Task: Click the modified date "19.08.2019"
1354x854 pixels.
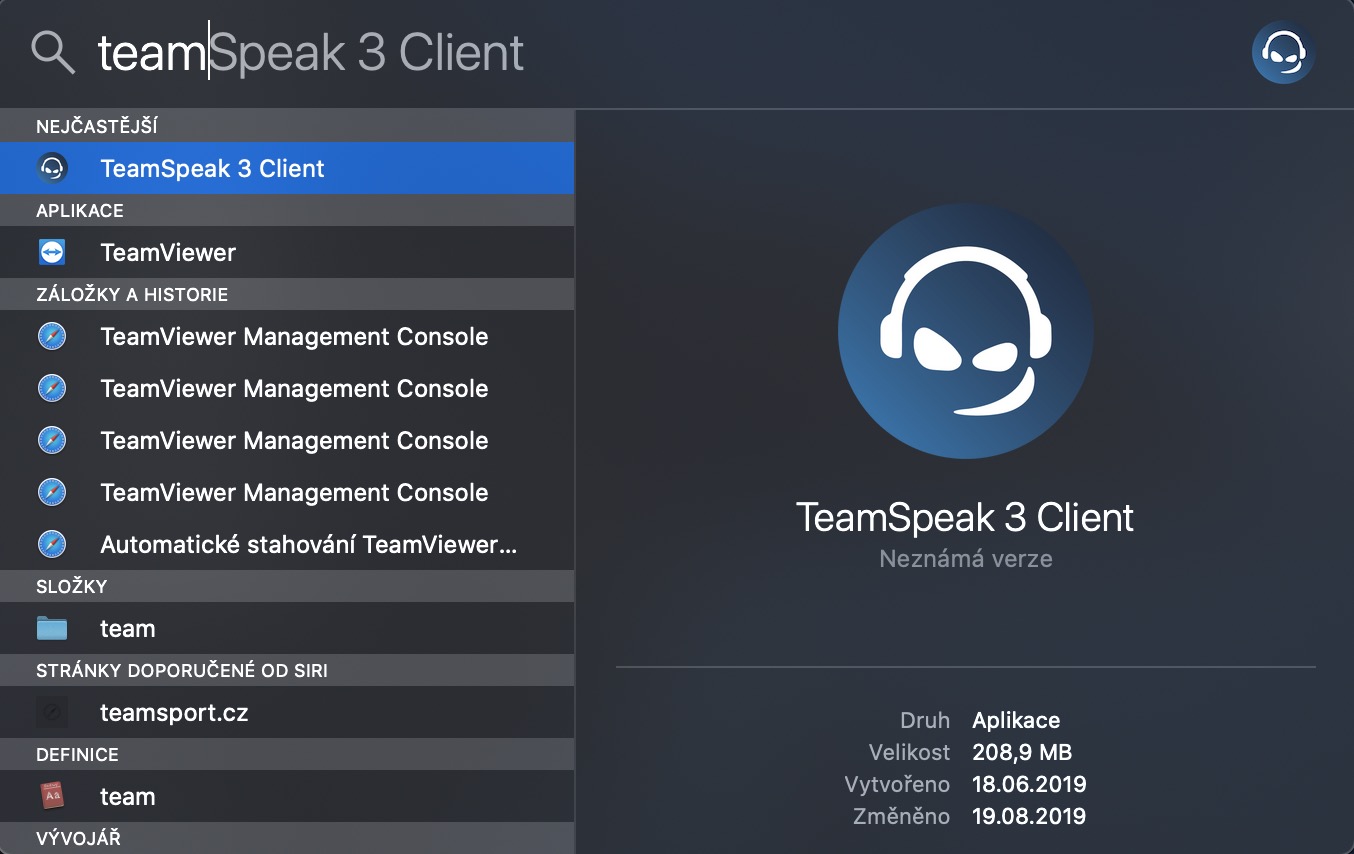Action: click(1029, 816)
